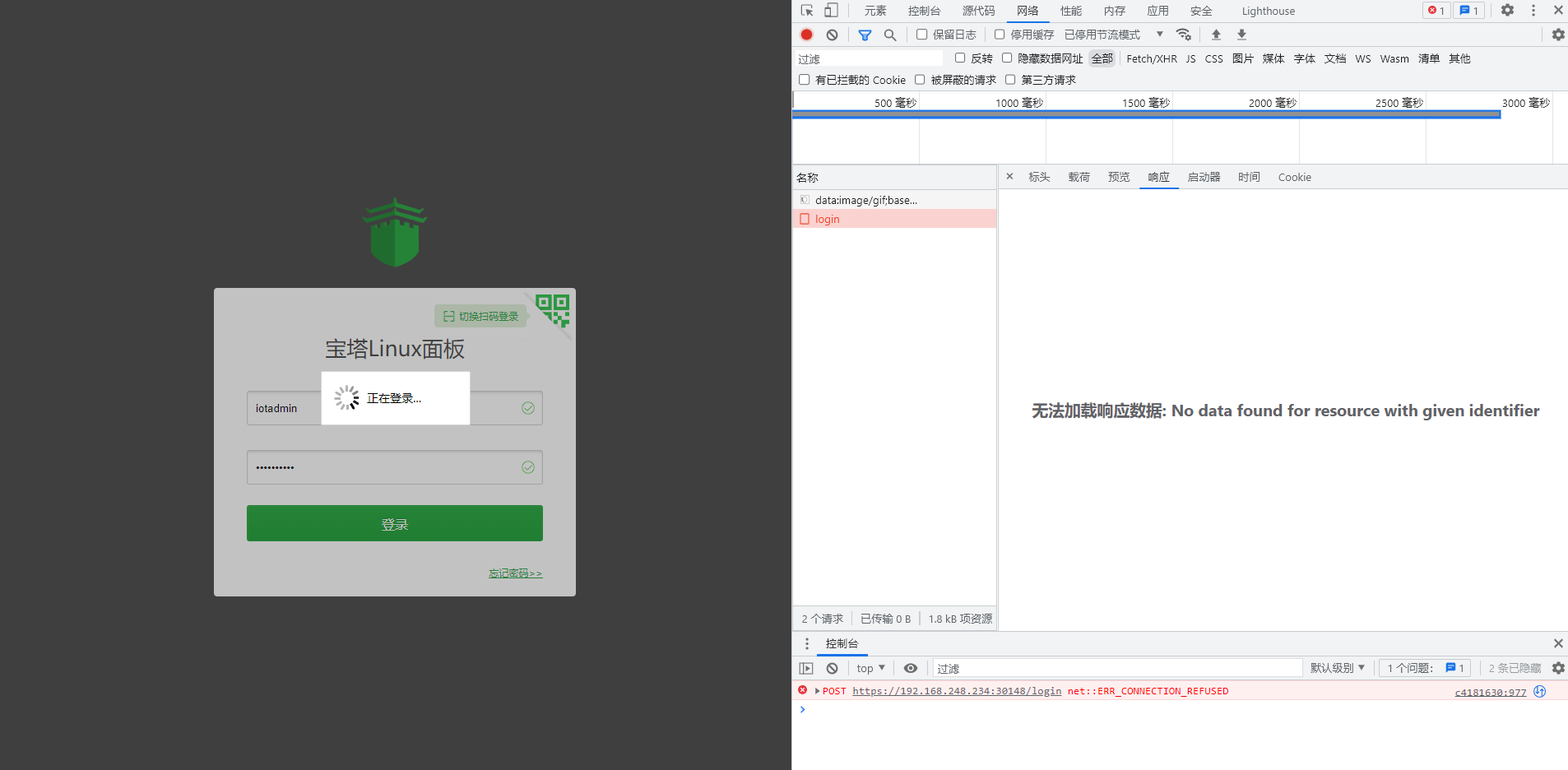Viewport: 1568px width, 770px height.
Task: Open the Initiator tab
Action: [x=1204, y=177]
